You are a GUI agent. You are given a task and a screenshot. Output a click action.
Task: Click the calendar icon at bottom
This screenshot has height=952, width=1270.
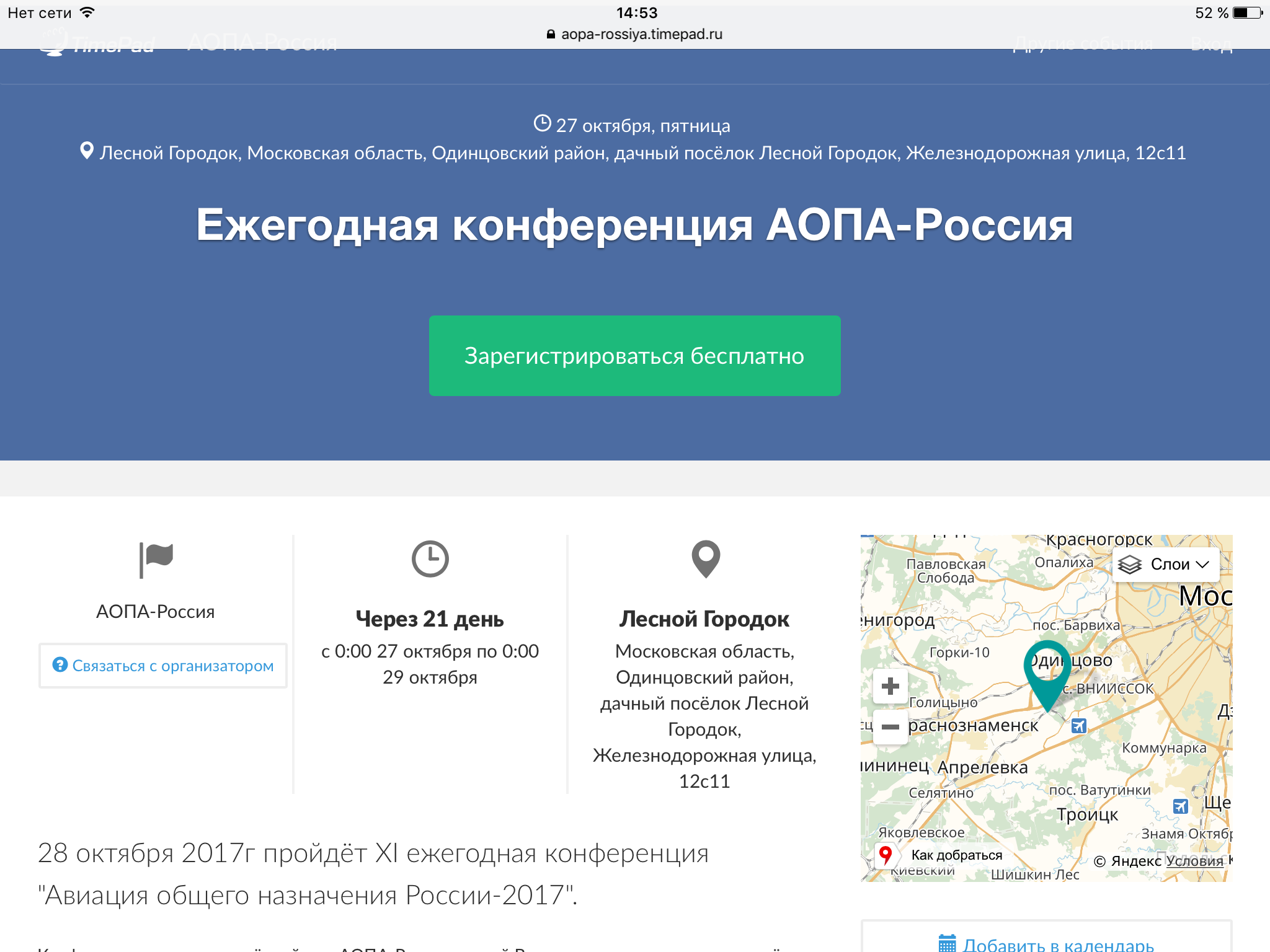point(947,943)
